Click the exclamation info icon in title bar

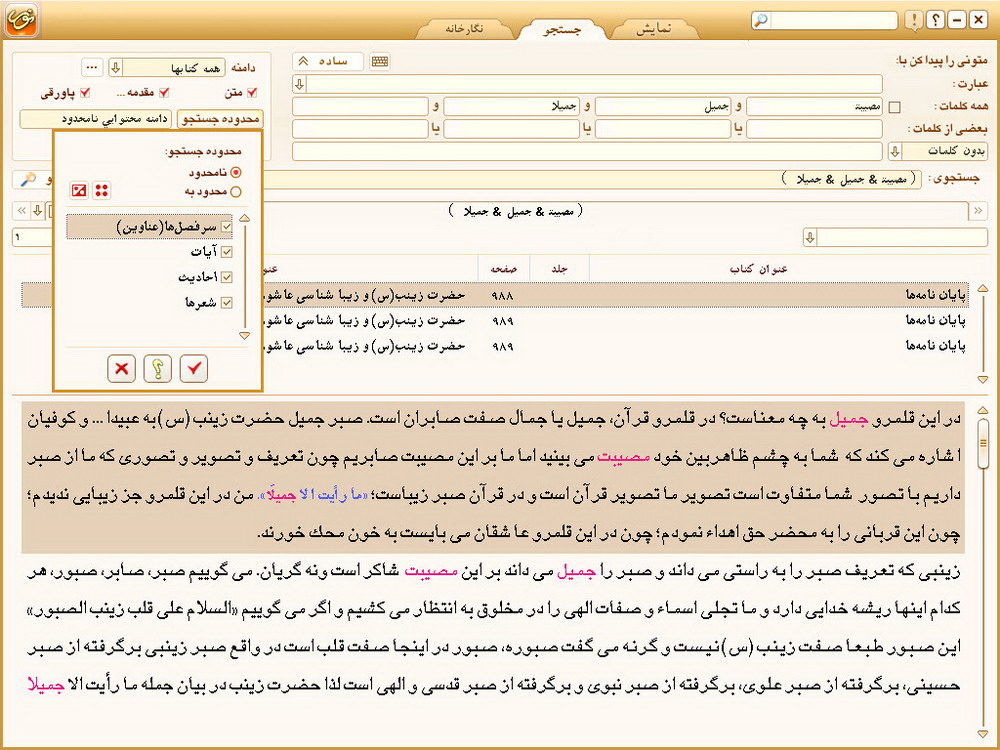[x=912, y=20]
